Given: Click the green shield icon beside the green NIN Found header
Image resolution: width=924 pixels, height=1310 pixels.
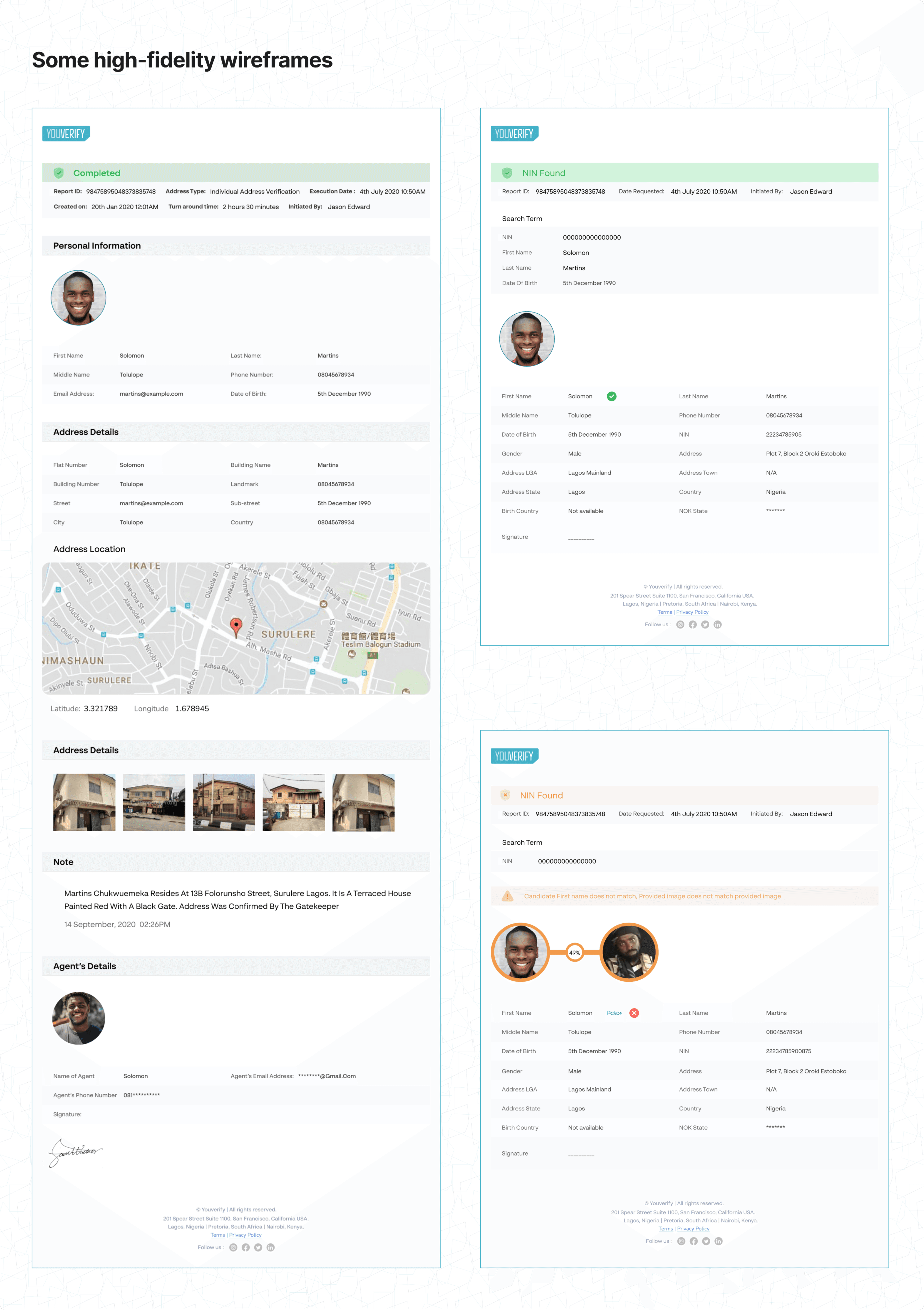Looking at the screenshot, I should tap(507, 173).
